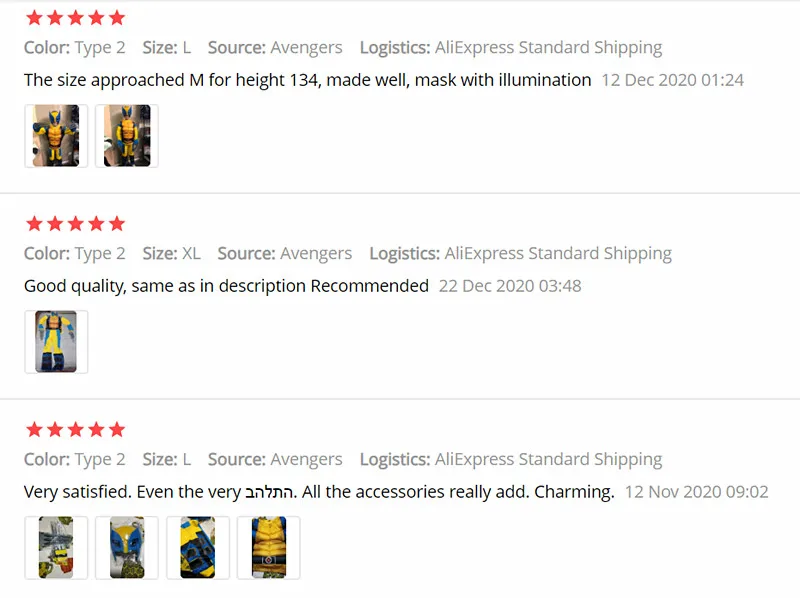Click 'Size: XL' in the second review
800x598 pixels.
[x=171, y=254]
